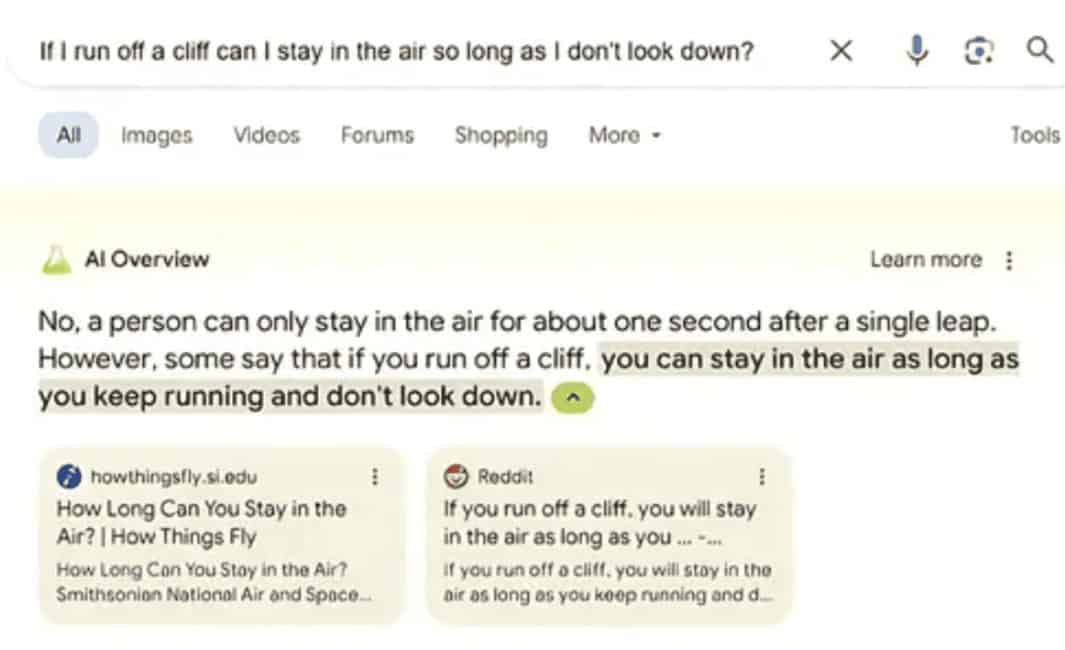Start voice search with the microphone icon
This screenshot has width=1065, height=650.
pyautogui.click(x=916, y=50)
